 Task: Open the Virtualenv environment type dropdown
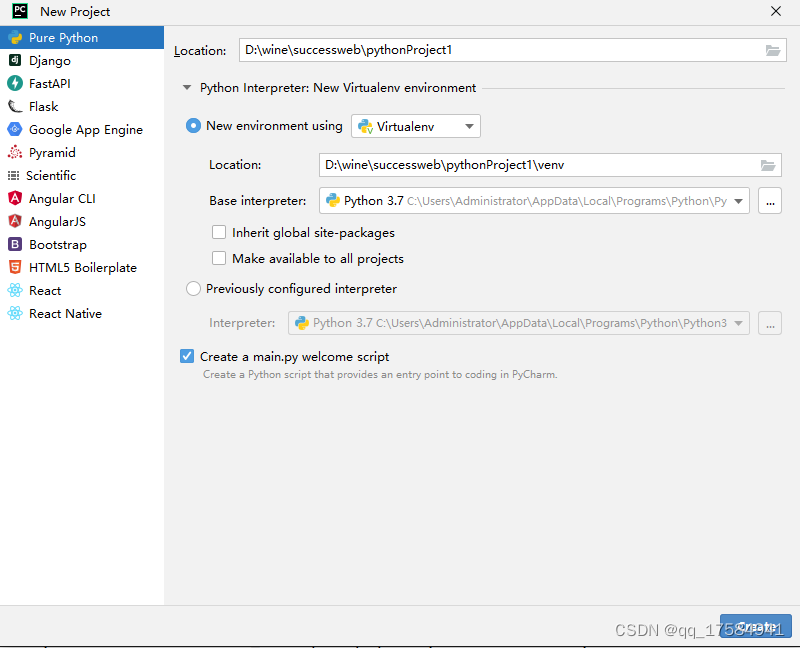416,126
